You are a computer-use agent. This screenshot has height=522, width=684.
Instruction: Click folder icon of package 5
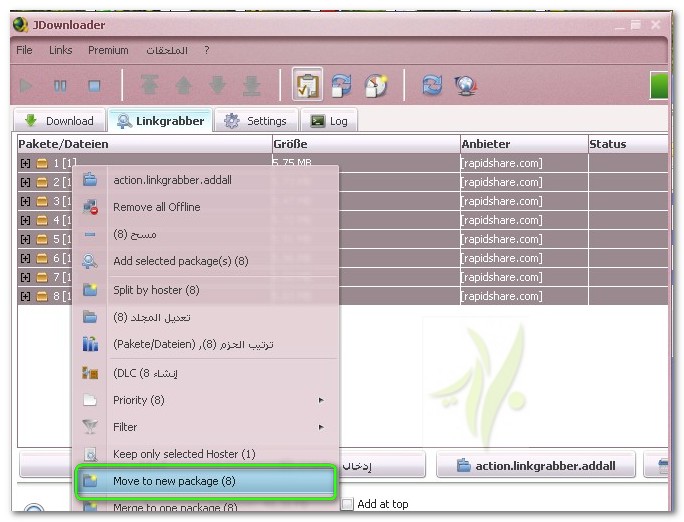click(42, 239)
